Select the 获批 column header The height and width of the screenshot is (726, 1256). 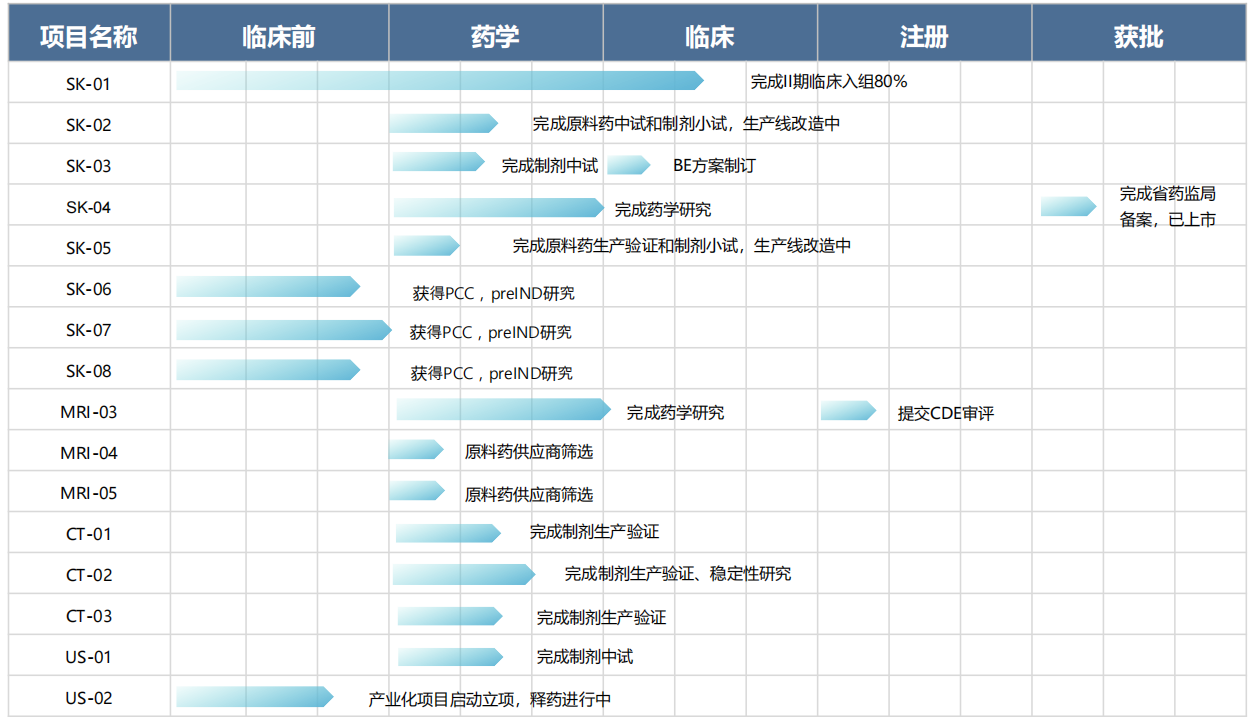pos(1139,32)
